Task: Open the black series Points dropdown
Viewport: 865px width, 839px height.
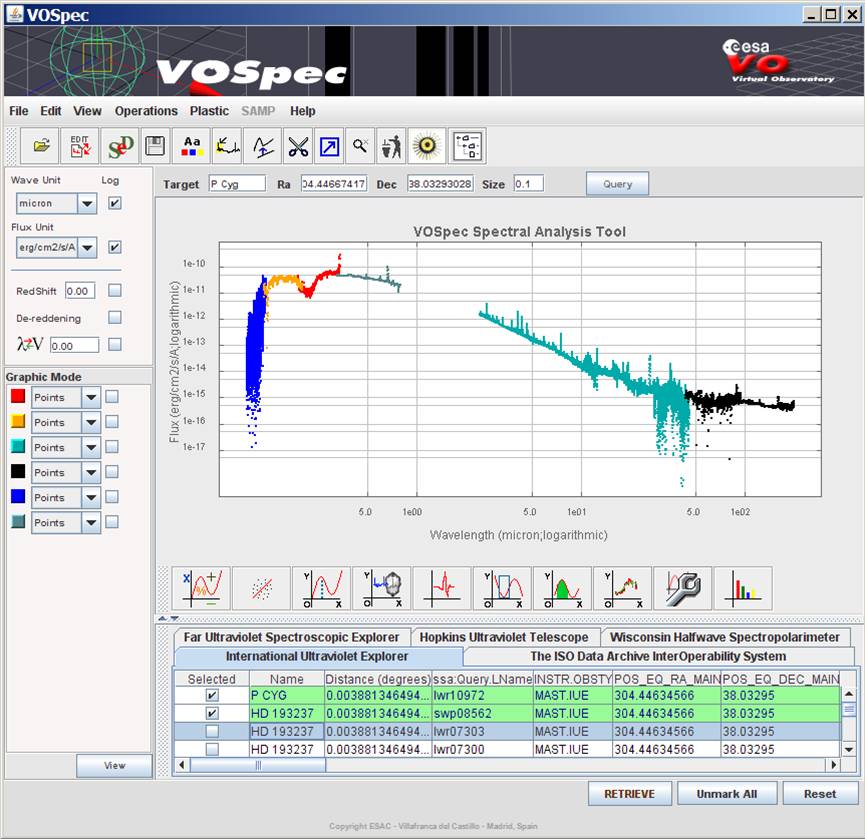Action: pos(91,473)
